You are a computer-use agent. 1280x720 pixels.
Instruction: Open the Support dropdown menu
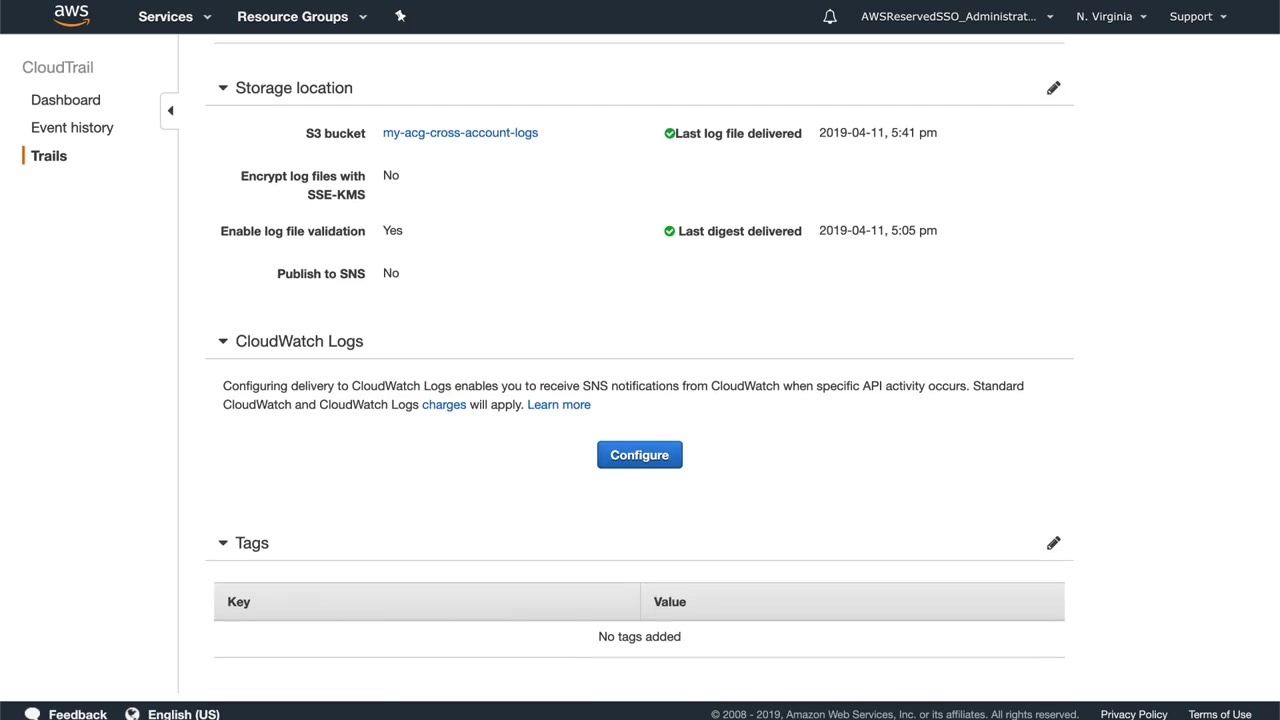[x=1197, y=17]
